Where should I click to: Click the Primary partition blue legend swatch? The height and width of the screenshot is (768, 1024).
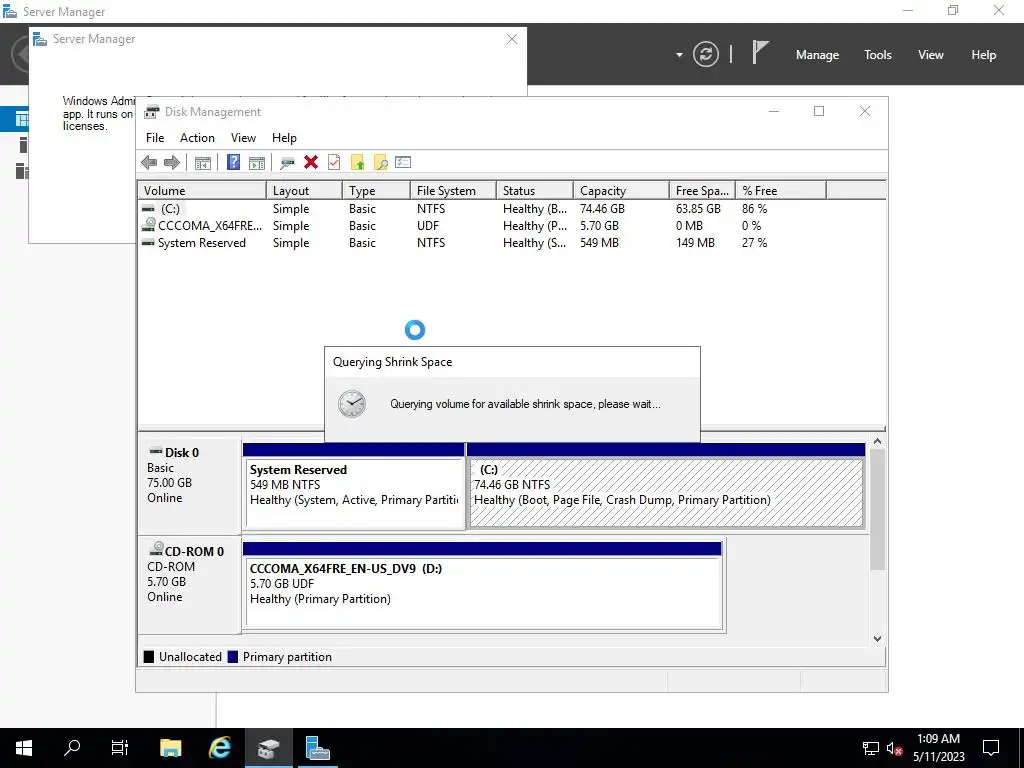click(x=232, y=656)
